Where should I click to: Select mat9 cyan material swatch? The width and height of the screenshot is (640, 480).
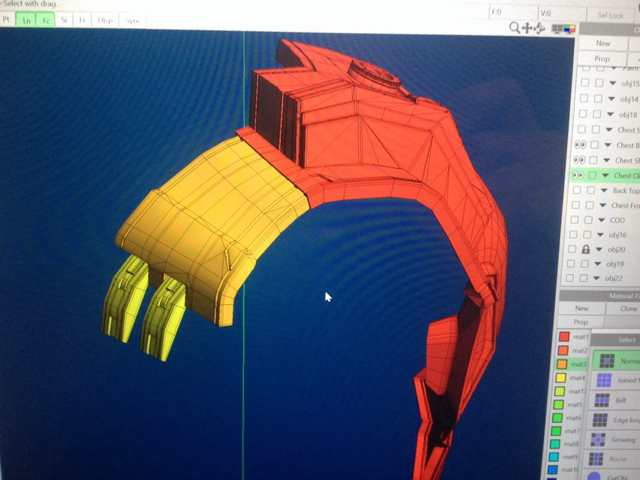[x=554, y=456]
